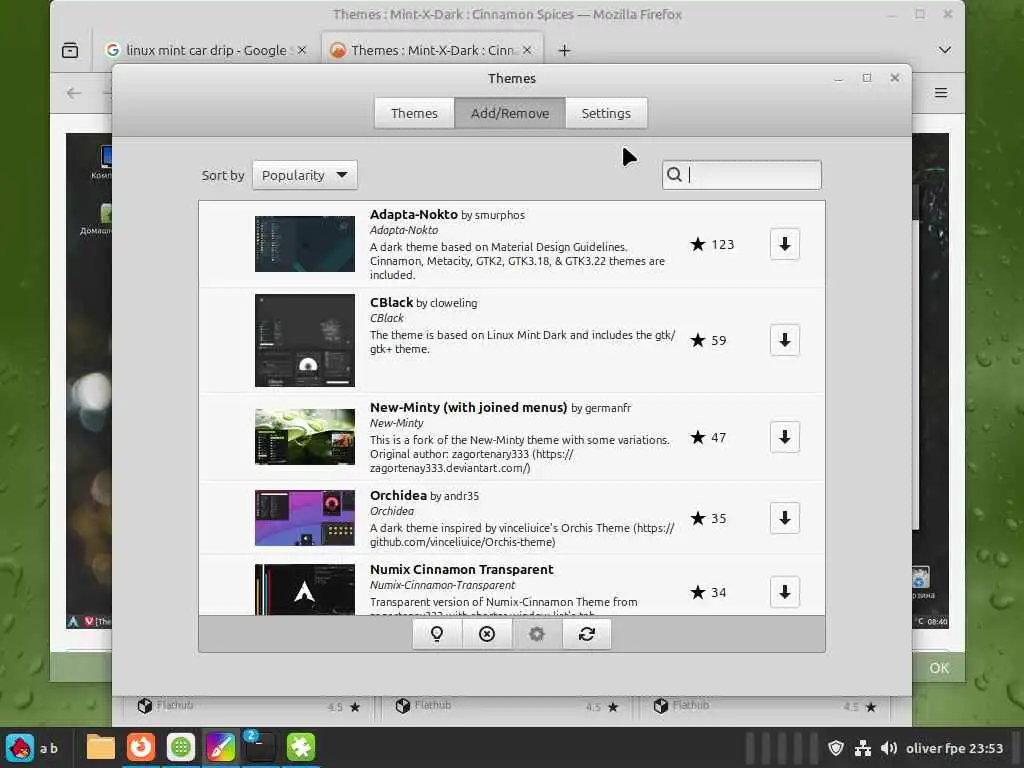1024x768 pixels.
Task: Click the gear button in bottom toolbar
Action: click(536, 634)
